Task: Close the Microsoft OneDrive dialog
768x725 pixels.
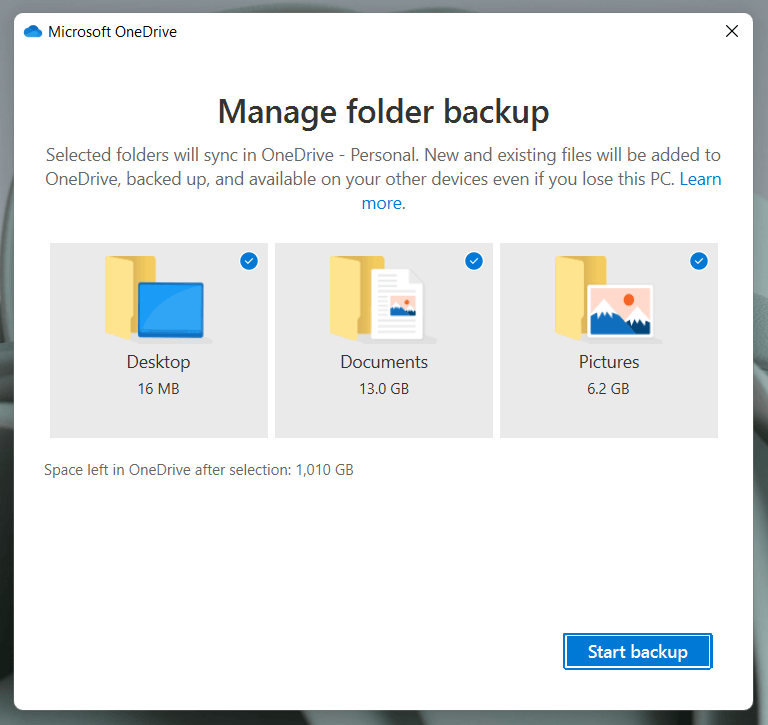Action: click(732, 31)
